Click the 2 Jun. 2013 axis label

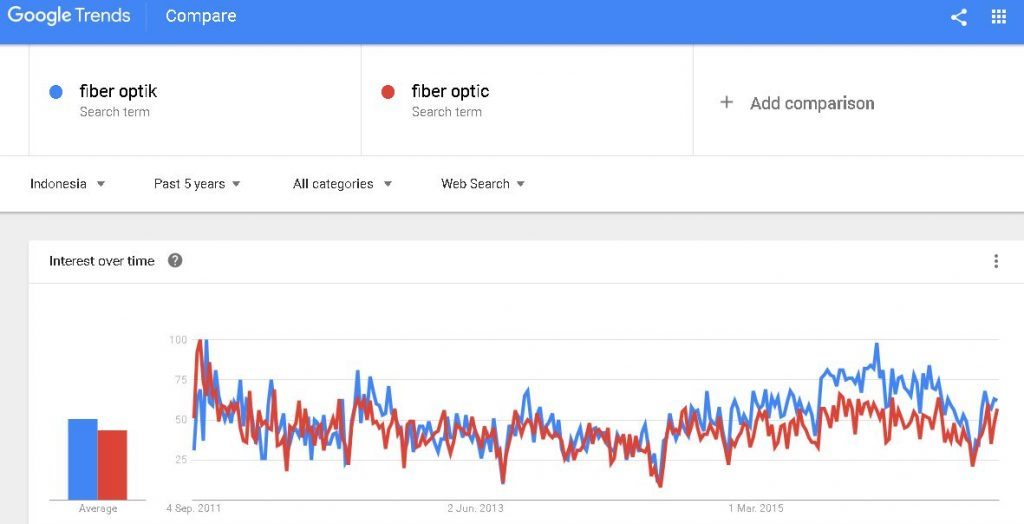475,509
